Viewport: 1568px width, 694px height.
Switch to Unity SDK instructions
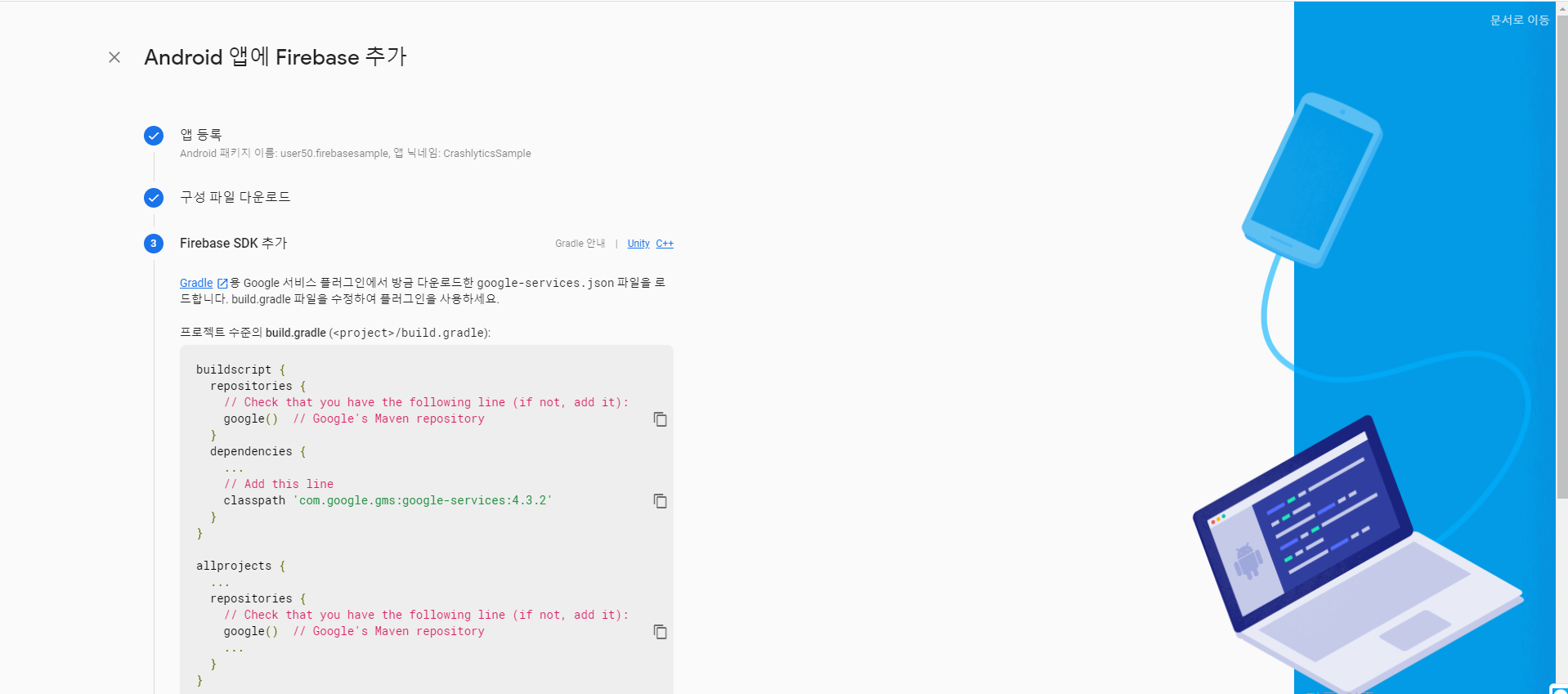click(x=638, y=244)
